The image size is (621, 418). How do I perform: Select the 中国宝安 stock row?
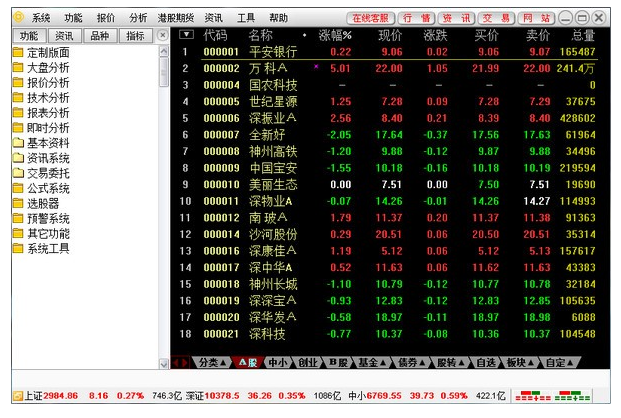pos(386,168)
